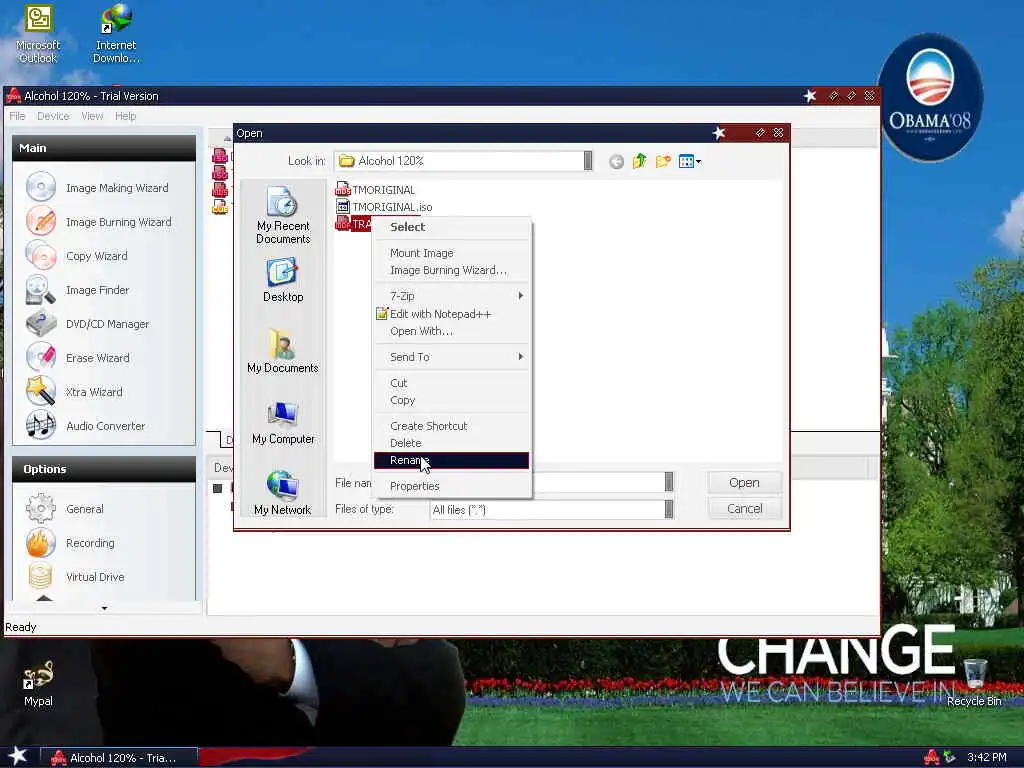Open Internet Download Manager desktop shortcut
Image resolution: width=1024 pixels, height=768 pixels.
116,34
